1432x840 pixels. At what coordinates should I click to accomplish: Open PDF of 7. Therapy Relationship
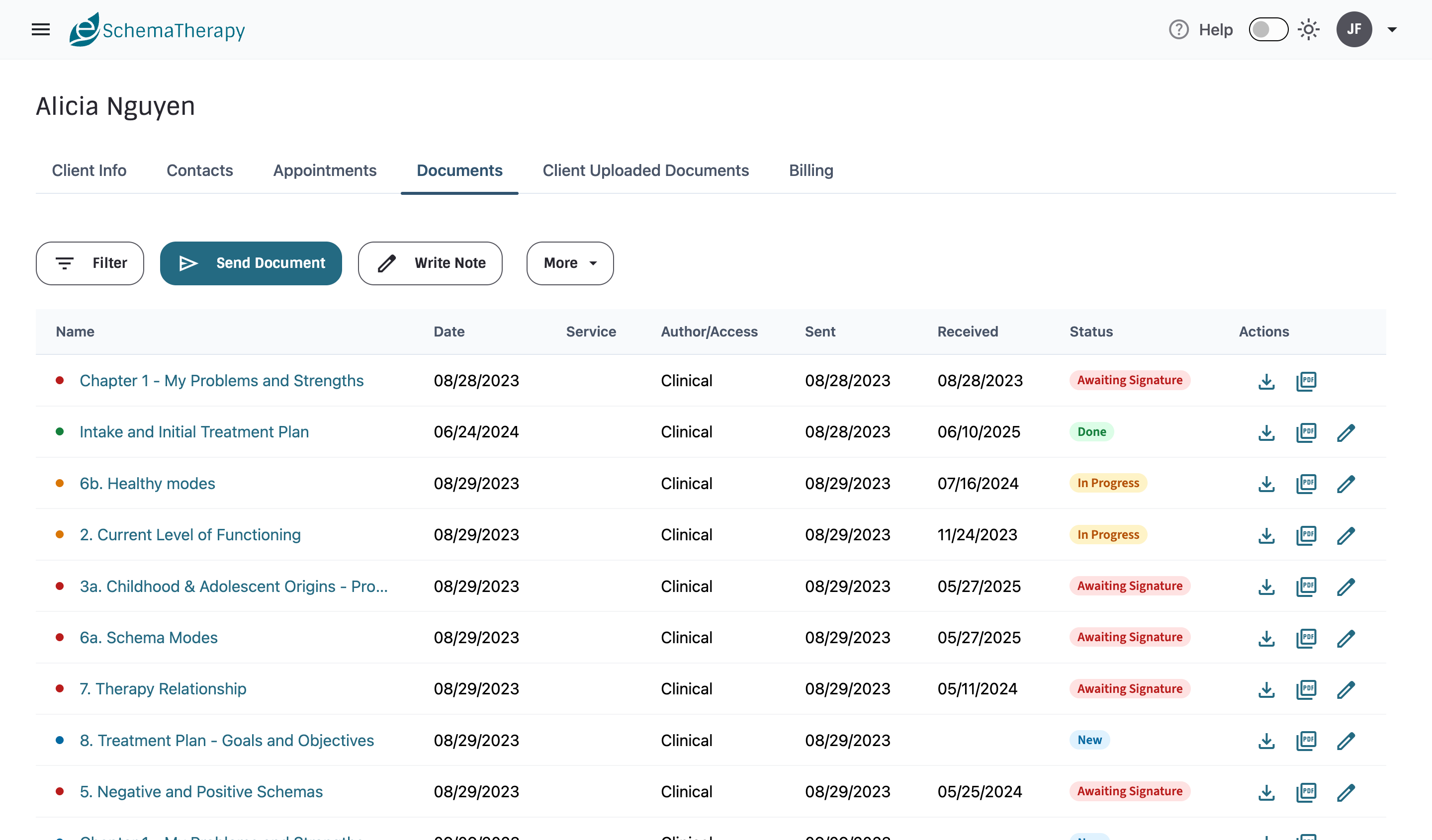click(1306, 689)
